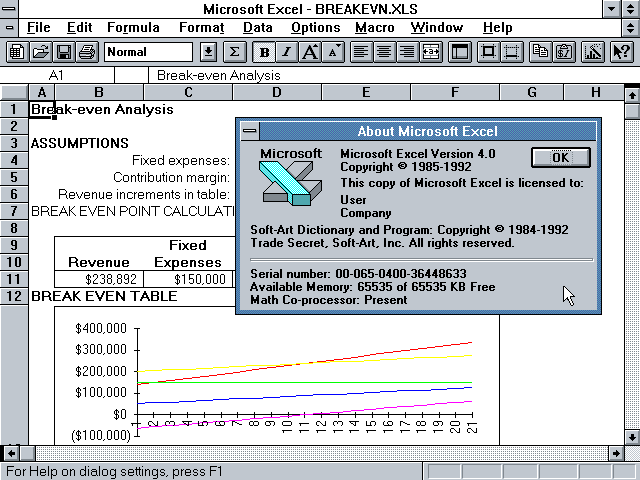
Task: Click the Center Across Columns icon
Action: (430, 52)
